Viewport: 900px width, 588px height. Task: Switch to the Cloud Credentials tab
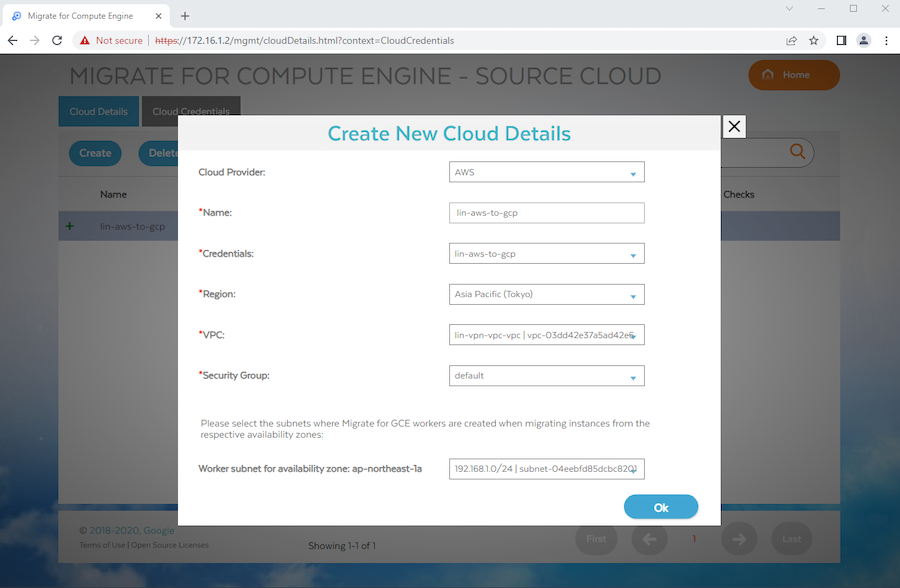pos(191,111)
